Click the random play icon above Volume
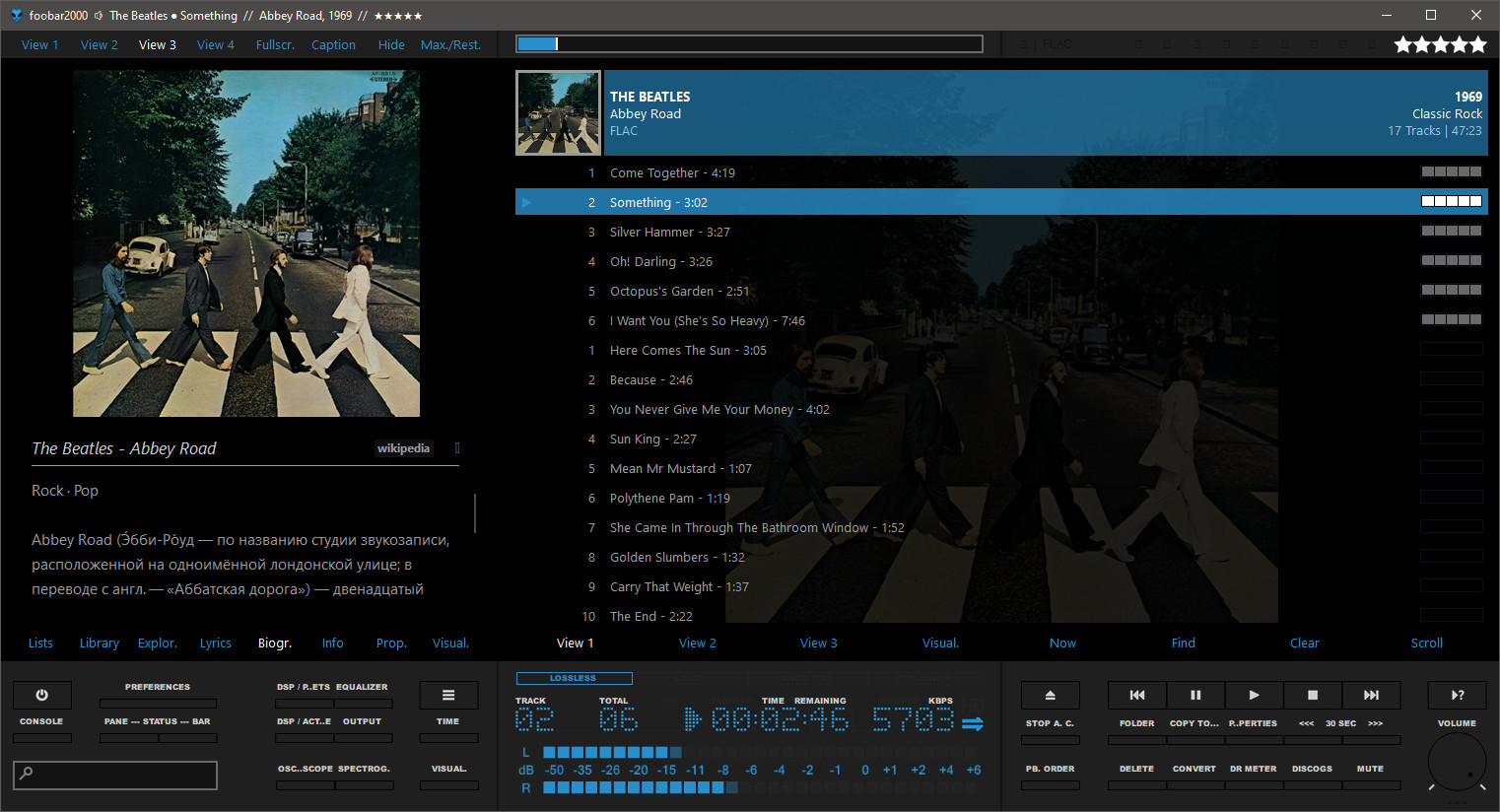The width and height of the screenshot is (1500, 812). [1458, 695]
